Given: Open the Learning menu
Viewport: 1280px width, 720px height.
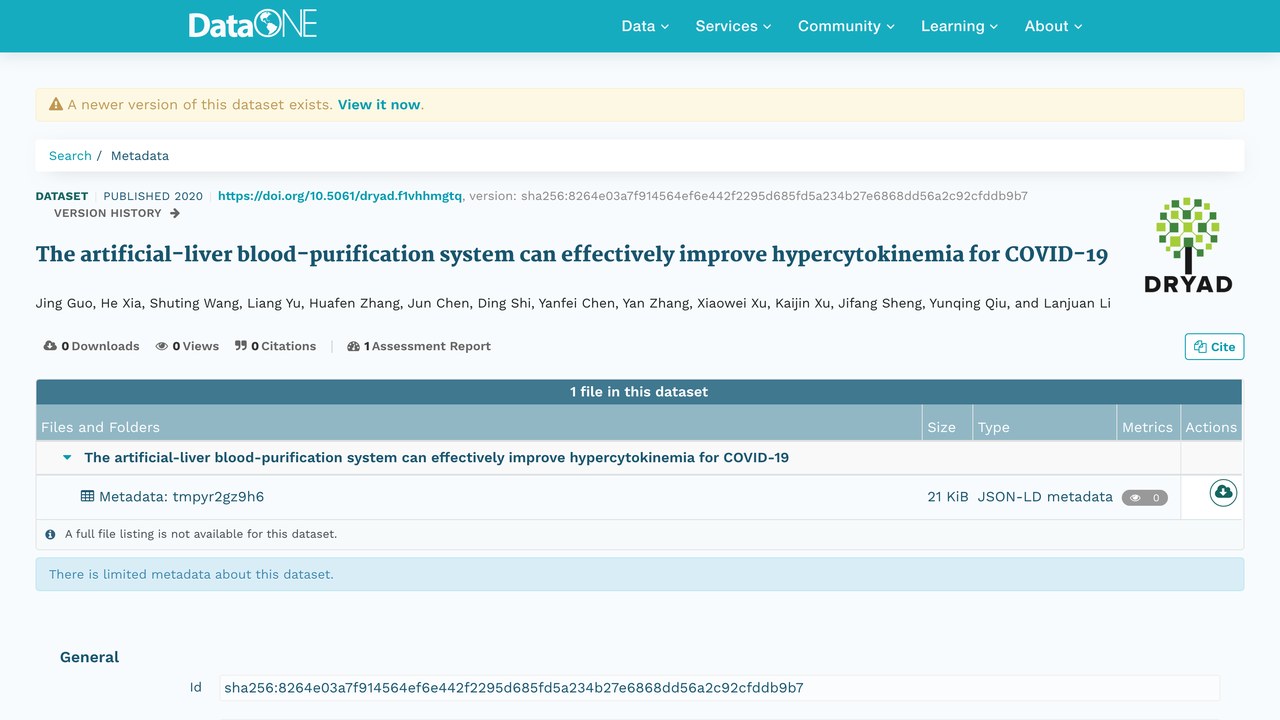Looking at the screenshot, I should [x=959, y=26].
